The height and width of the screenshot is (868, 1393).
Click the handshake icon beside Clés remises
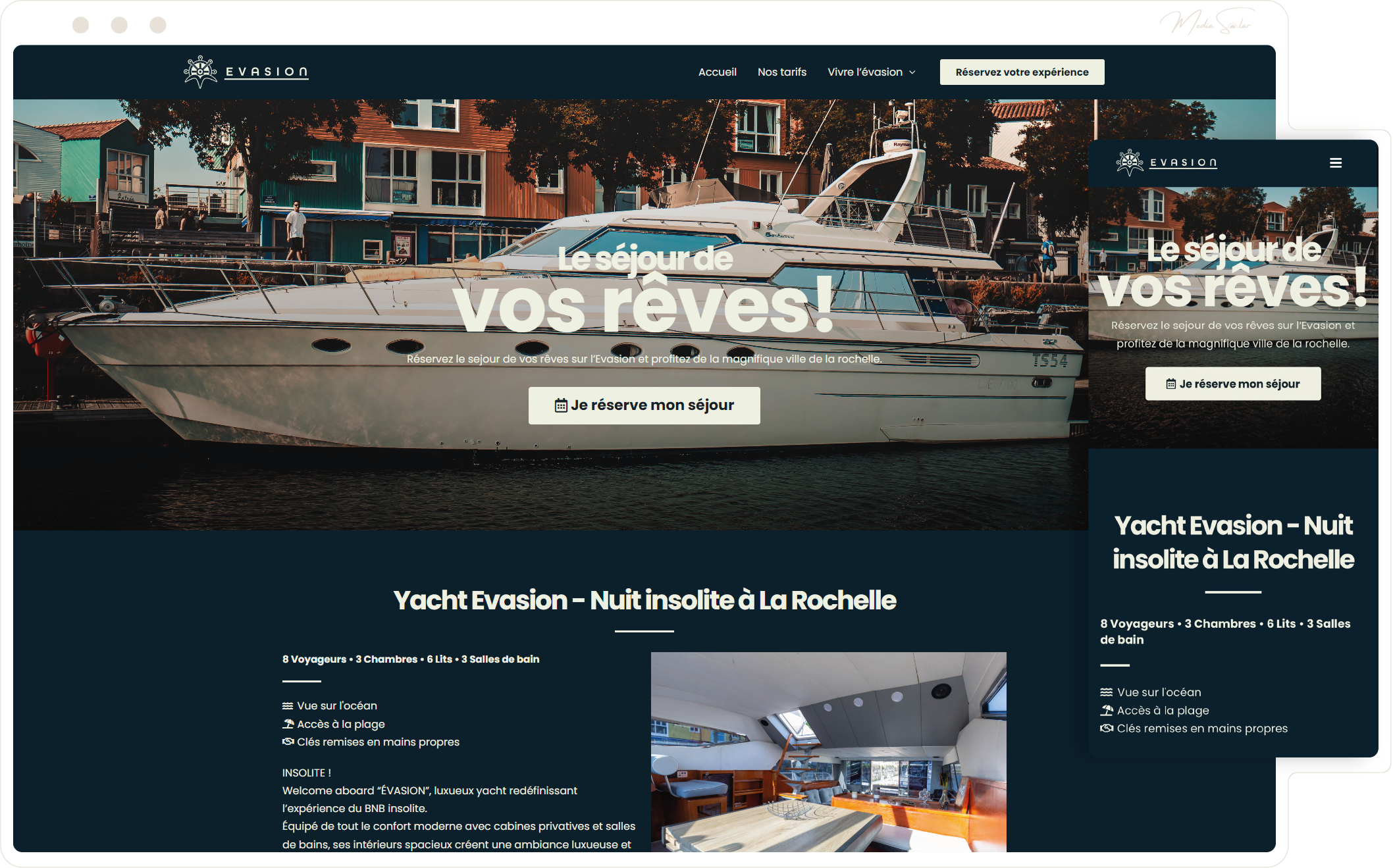point(288,742)
